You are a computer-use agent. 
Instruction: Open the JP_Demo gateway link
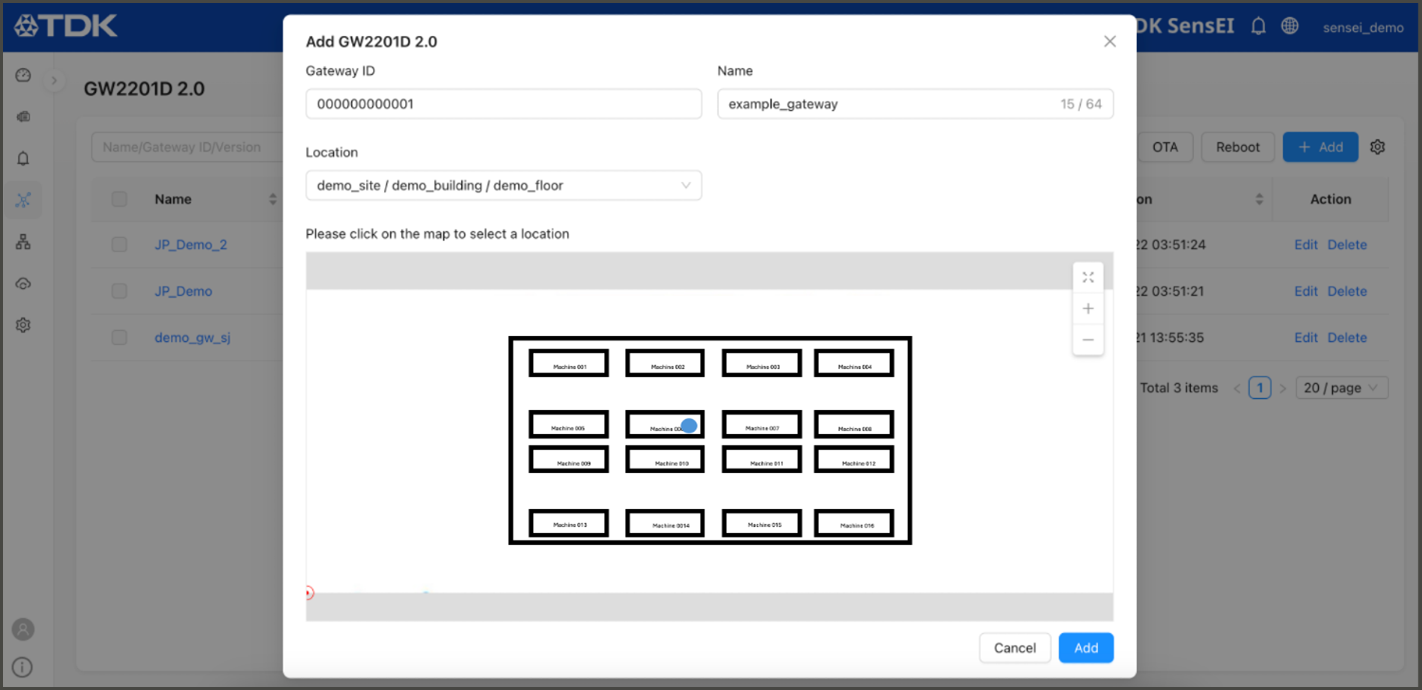coord(183,291)
